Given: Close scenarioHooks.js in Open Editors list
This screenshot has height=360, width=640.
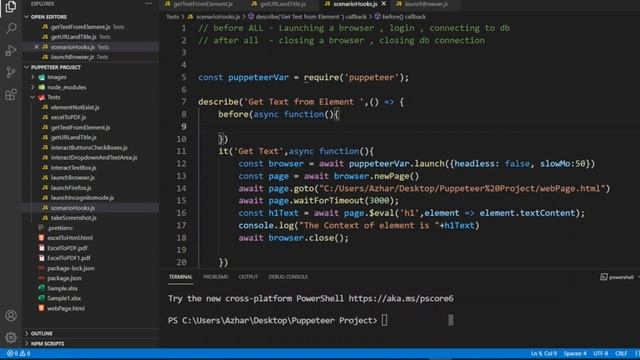Looking at the screenshot, I should tap(36, 47).
